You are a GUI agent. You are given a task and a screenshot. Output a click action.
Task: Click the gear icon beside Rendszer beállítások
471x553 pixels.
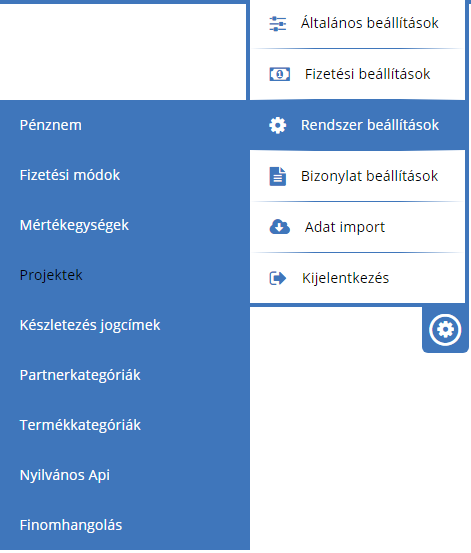tap(278, 125)
